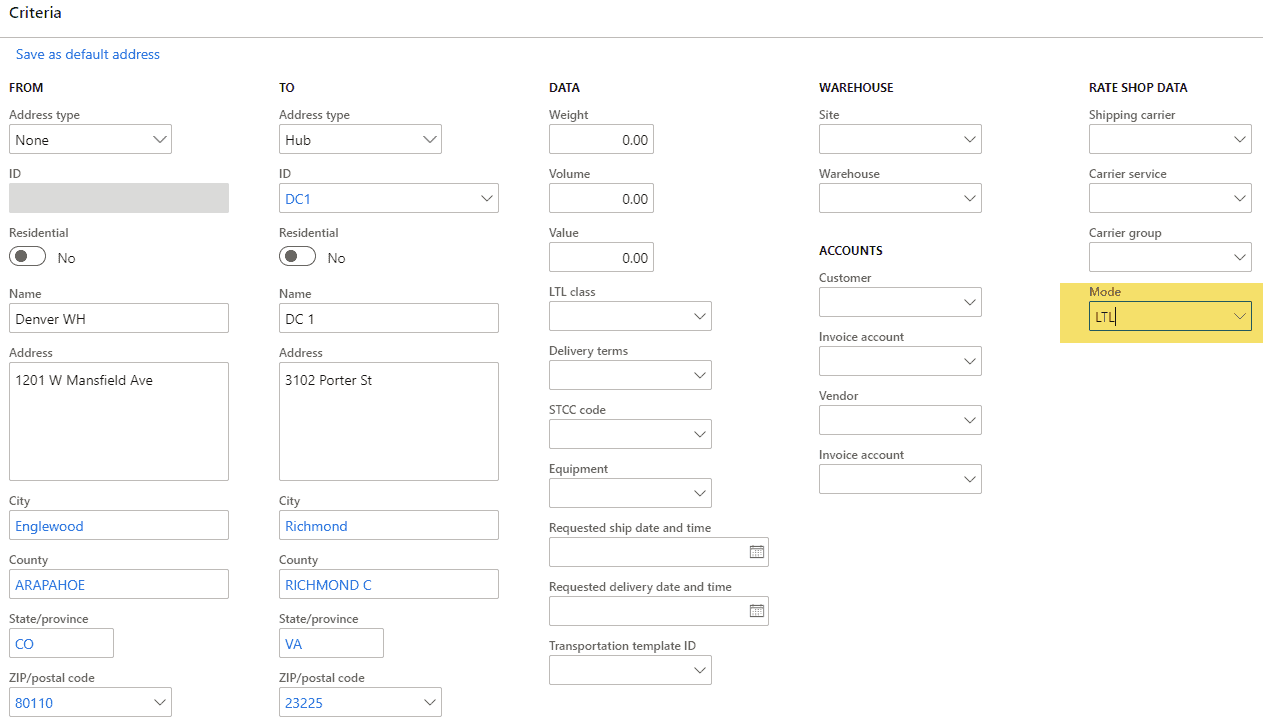Open calendar for Requested delivery date and time
This screenshot has width=1263, height=725.
click(x=757, y=611)
